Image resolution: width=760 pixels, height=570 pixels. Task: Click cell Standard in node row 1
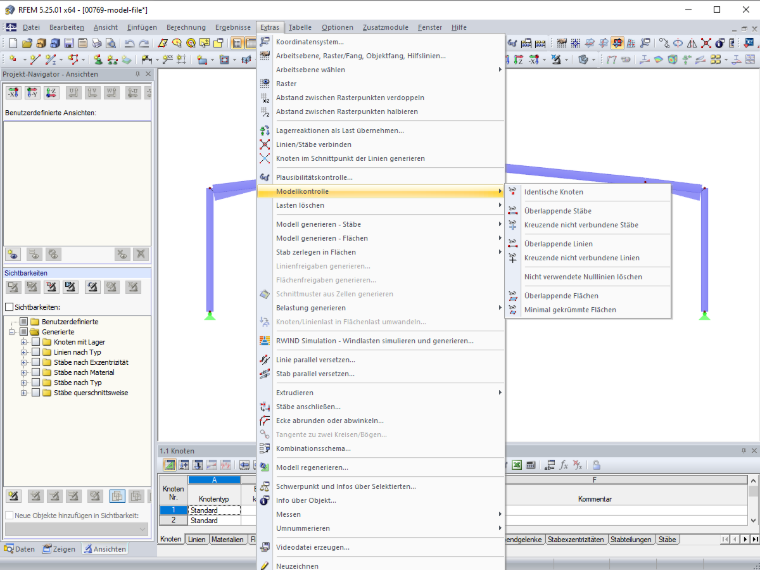(214, 510)
